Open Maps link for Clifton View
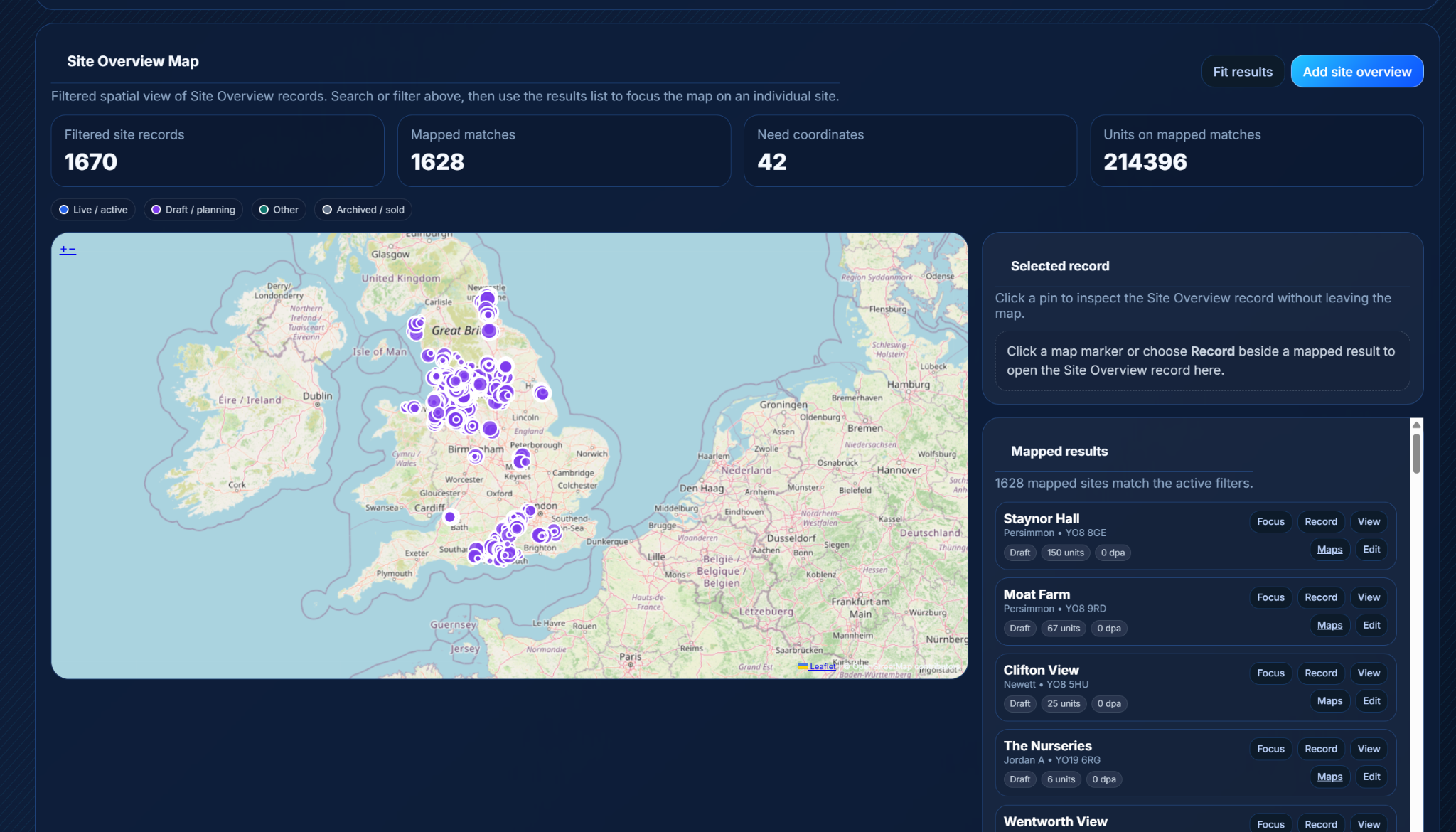The height and width of the screenshot is (832, 1456). point(1329,701)
